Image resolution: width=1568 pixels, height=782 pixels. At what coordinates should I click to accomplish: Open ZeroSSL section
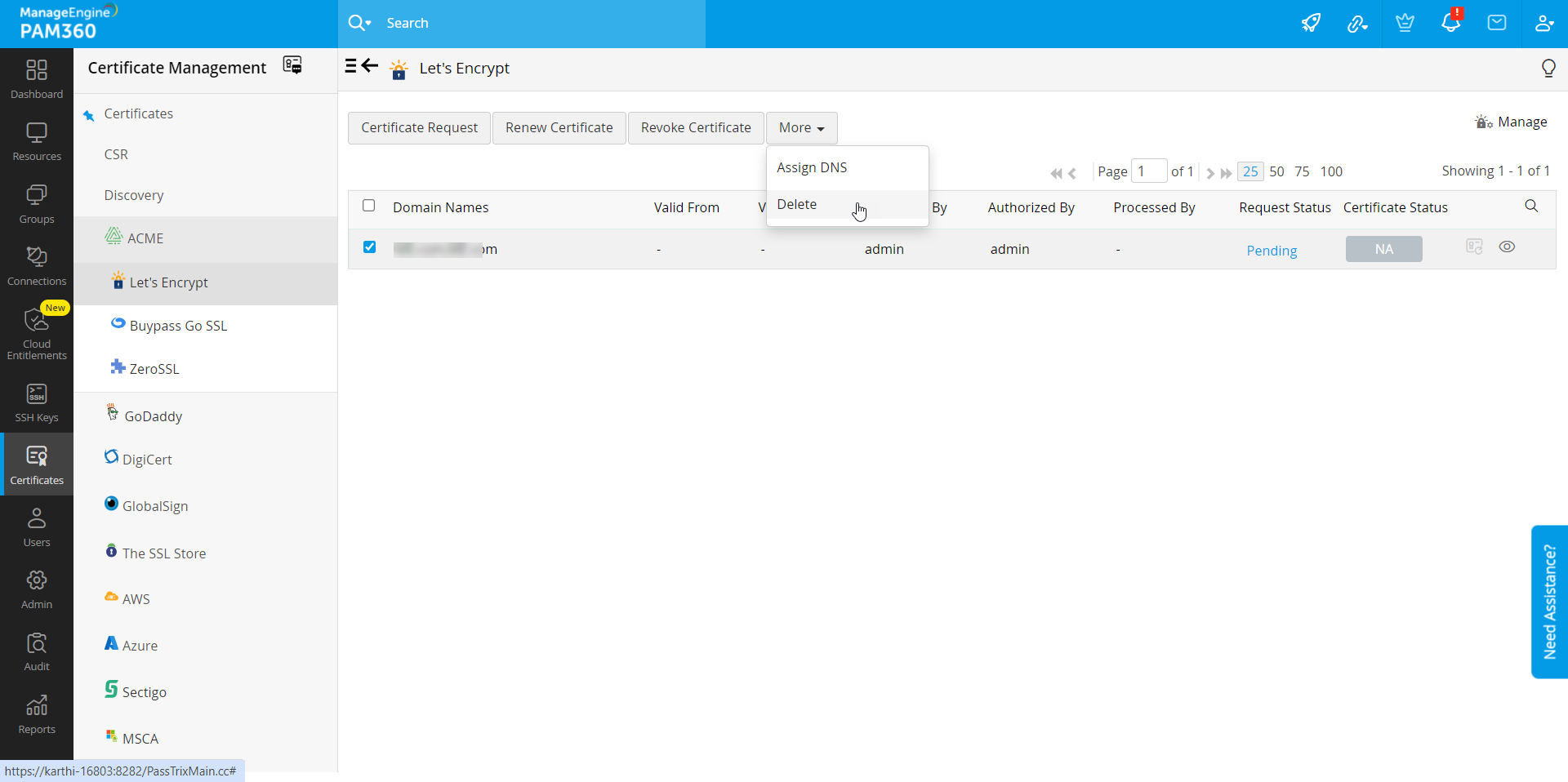(x=154, y=369)
